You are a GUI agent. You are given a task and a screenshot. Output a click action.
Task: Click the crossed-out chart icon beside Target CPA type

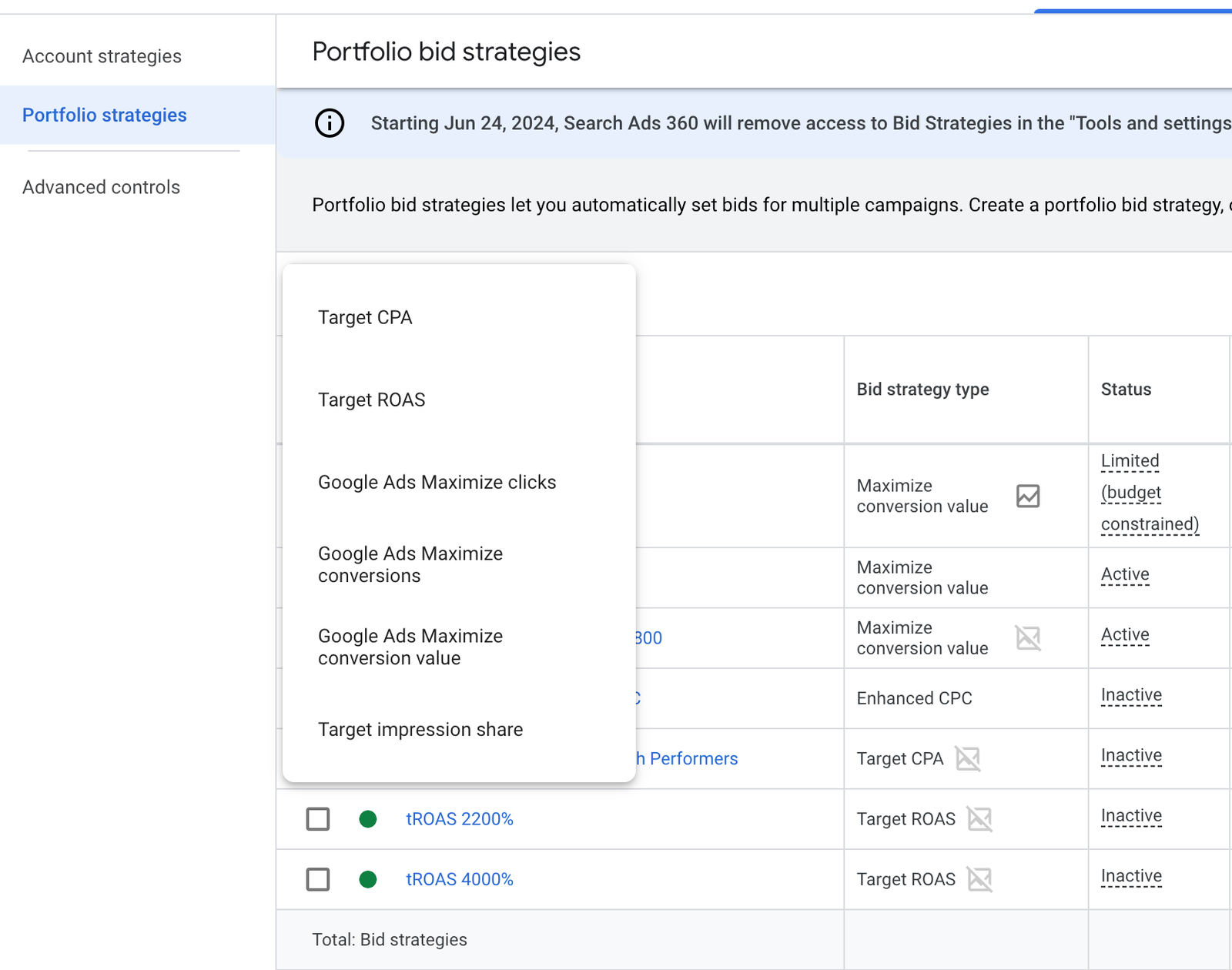pos(968,758)
